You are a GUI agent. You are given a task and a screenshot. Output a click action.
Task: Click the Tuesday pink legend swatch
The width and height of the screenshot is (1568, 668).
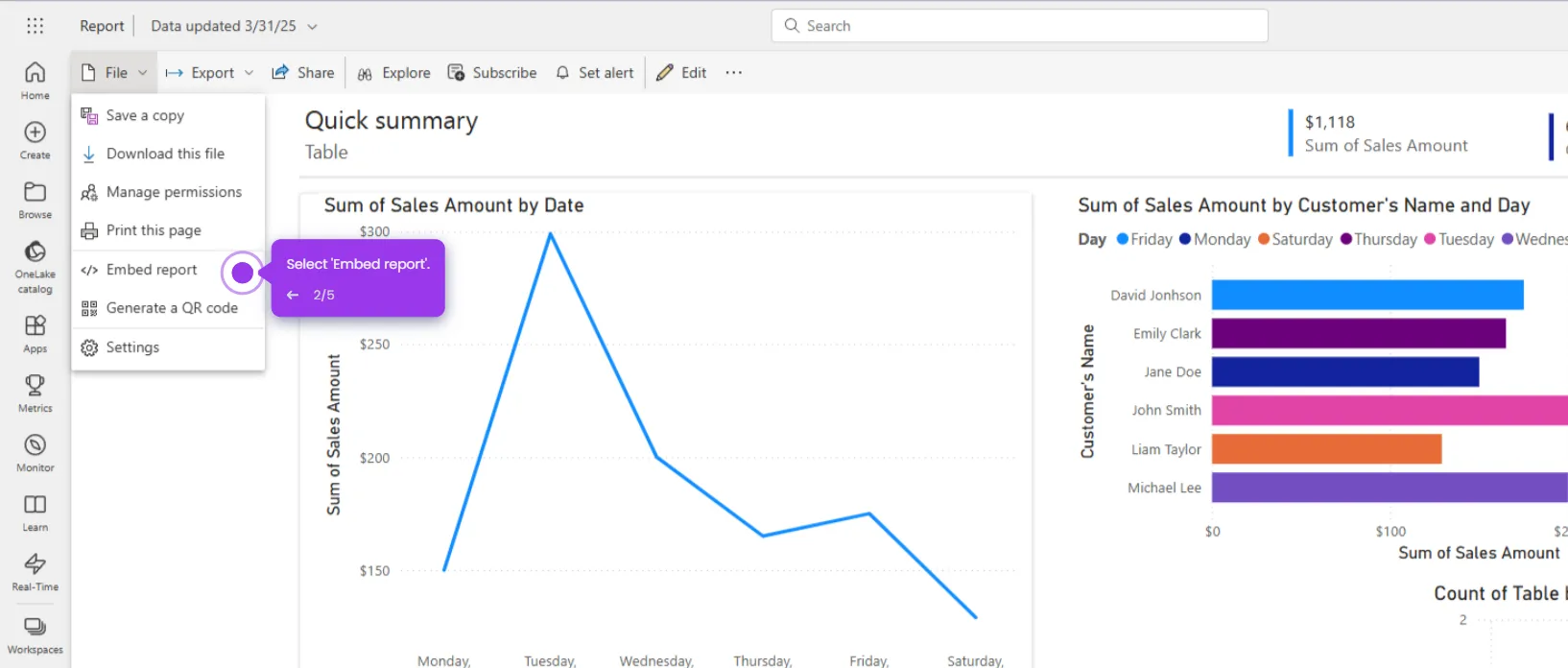click(x=1430, y=239)
